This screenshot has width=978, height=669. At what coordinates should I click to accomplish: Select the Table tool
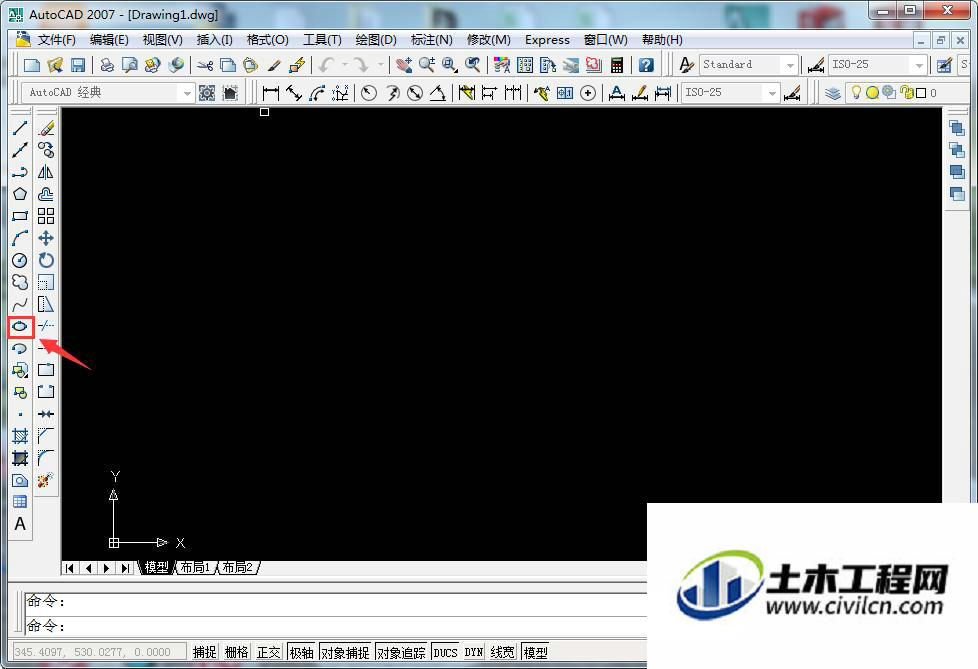point(20,502)
